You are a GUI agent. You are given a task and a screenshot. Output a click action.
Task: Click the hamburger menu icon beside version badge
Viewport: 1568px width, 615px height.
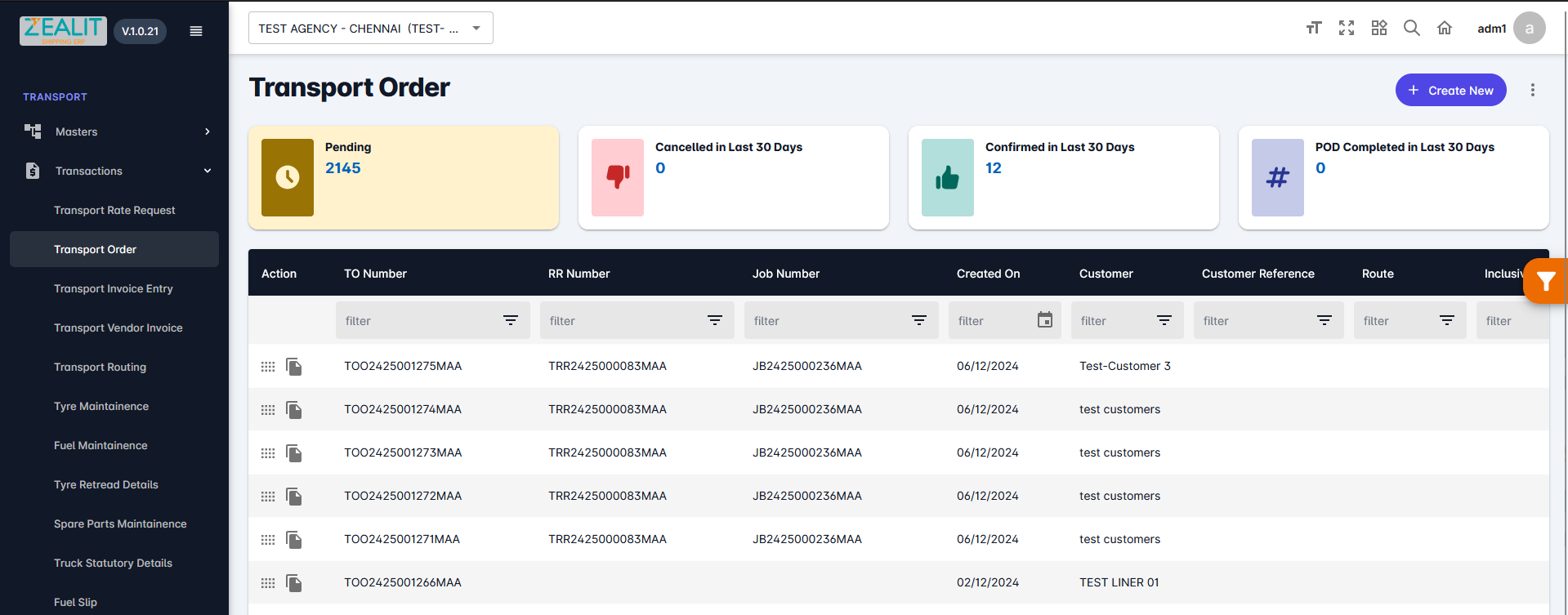click(x=196, y=31)
